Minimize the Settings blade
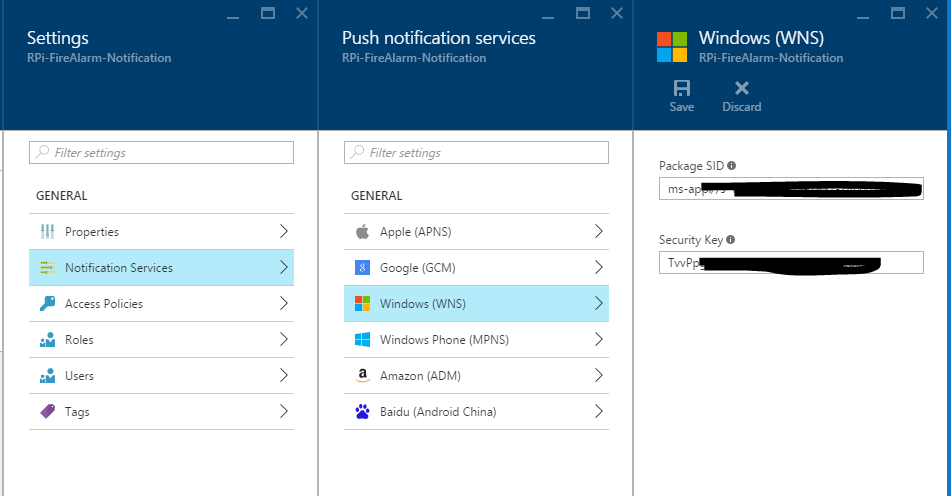 coord(233,16)
